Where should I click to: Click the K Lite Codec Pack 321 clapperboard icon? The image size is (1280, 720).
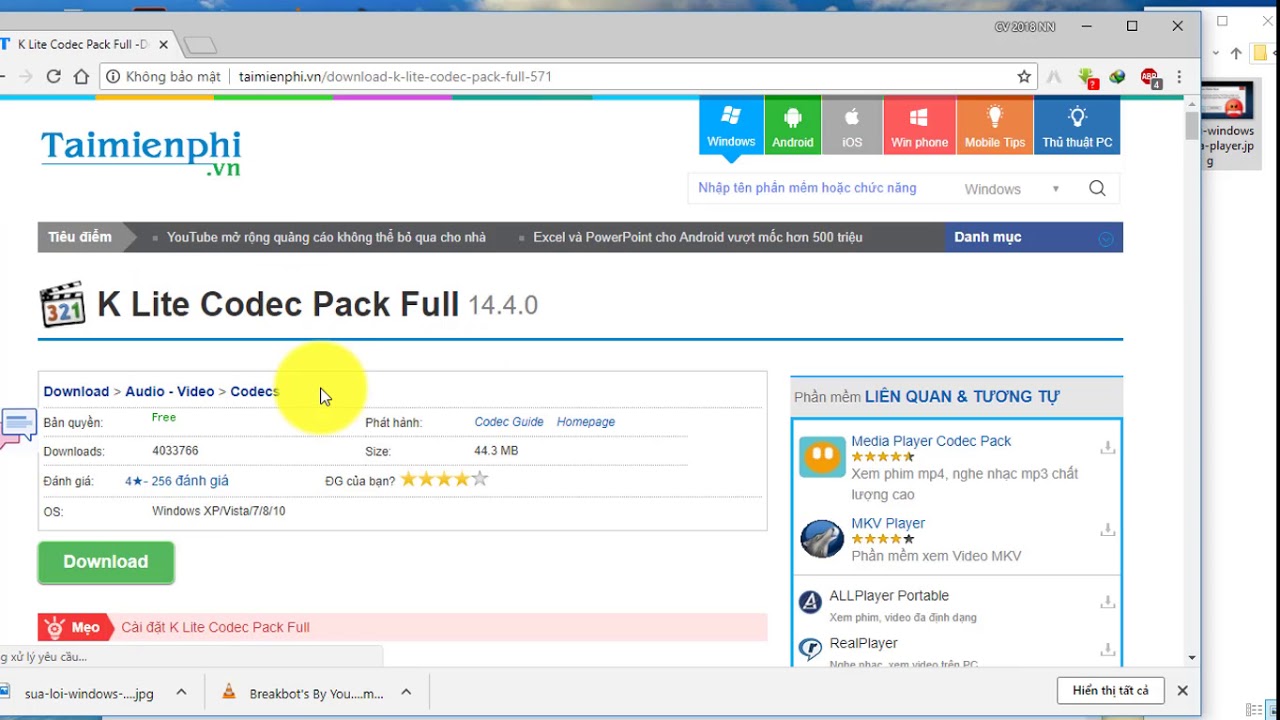(62, 305)
